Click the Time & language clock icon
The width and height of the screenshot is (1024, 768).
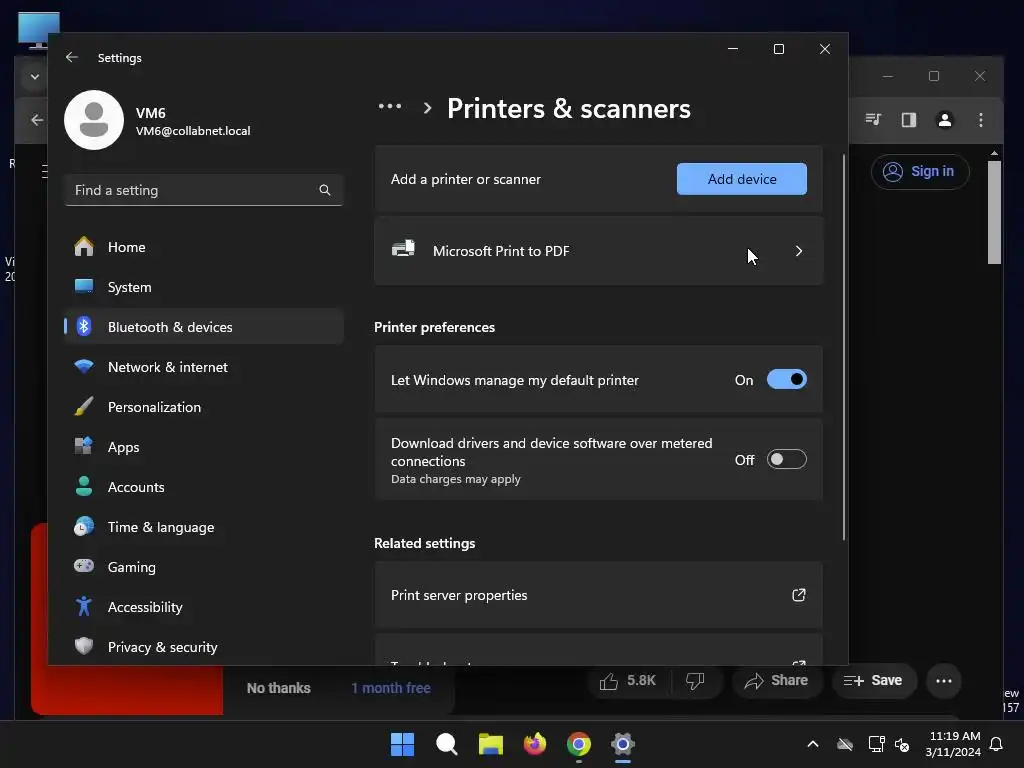click(x=84, y=526)
